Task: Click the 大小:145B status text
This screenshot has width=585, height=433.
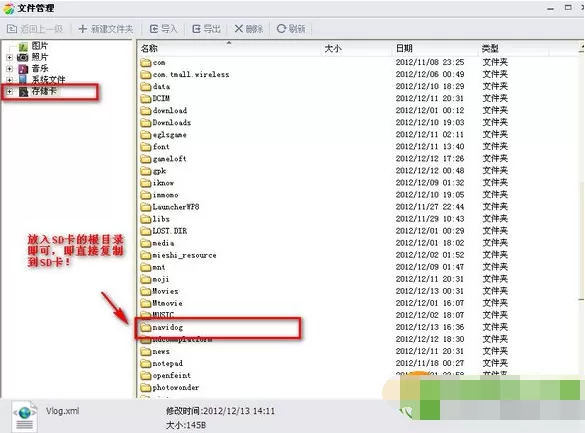Action: 186,425
